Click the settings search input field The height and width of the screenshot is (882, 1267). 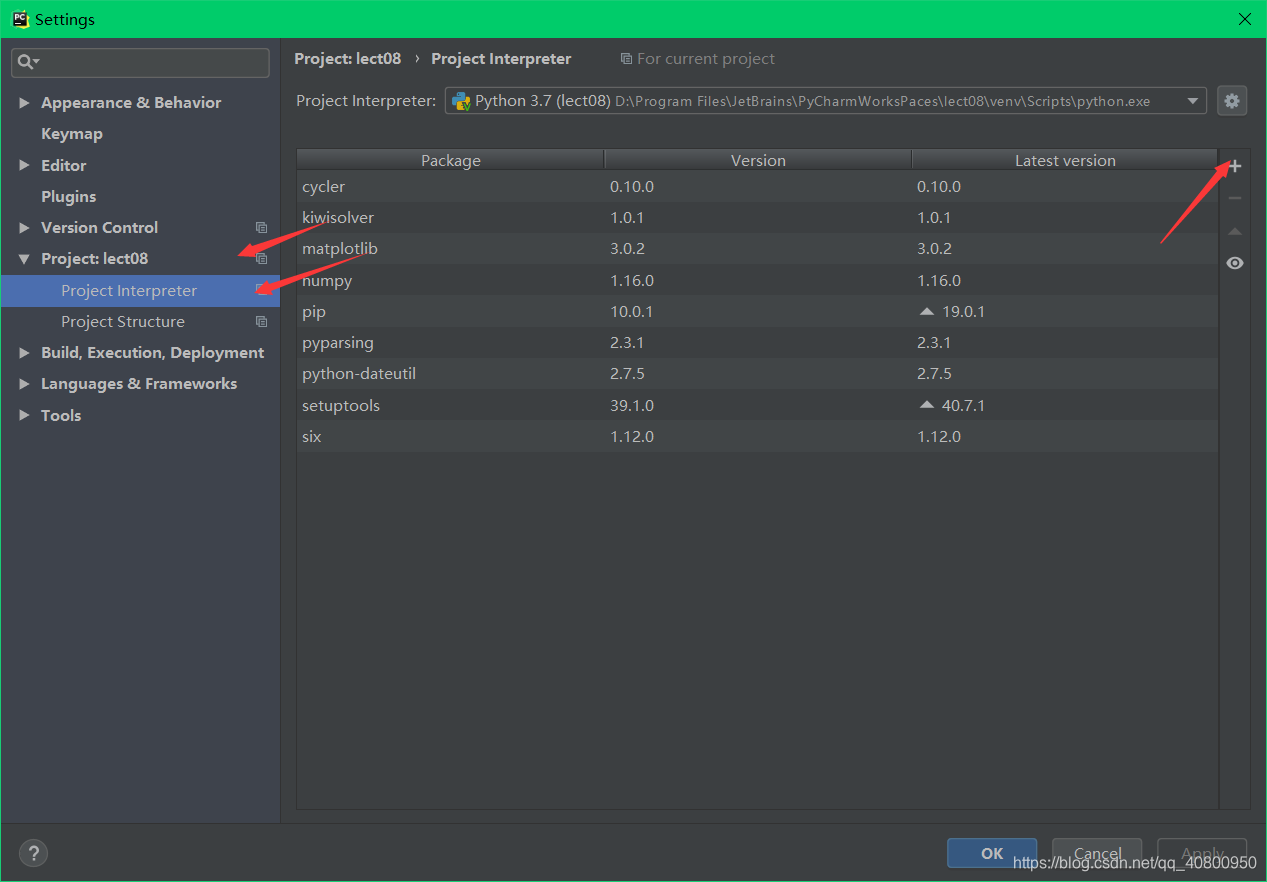click(x=140, y=62)
